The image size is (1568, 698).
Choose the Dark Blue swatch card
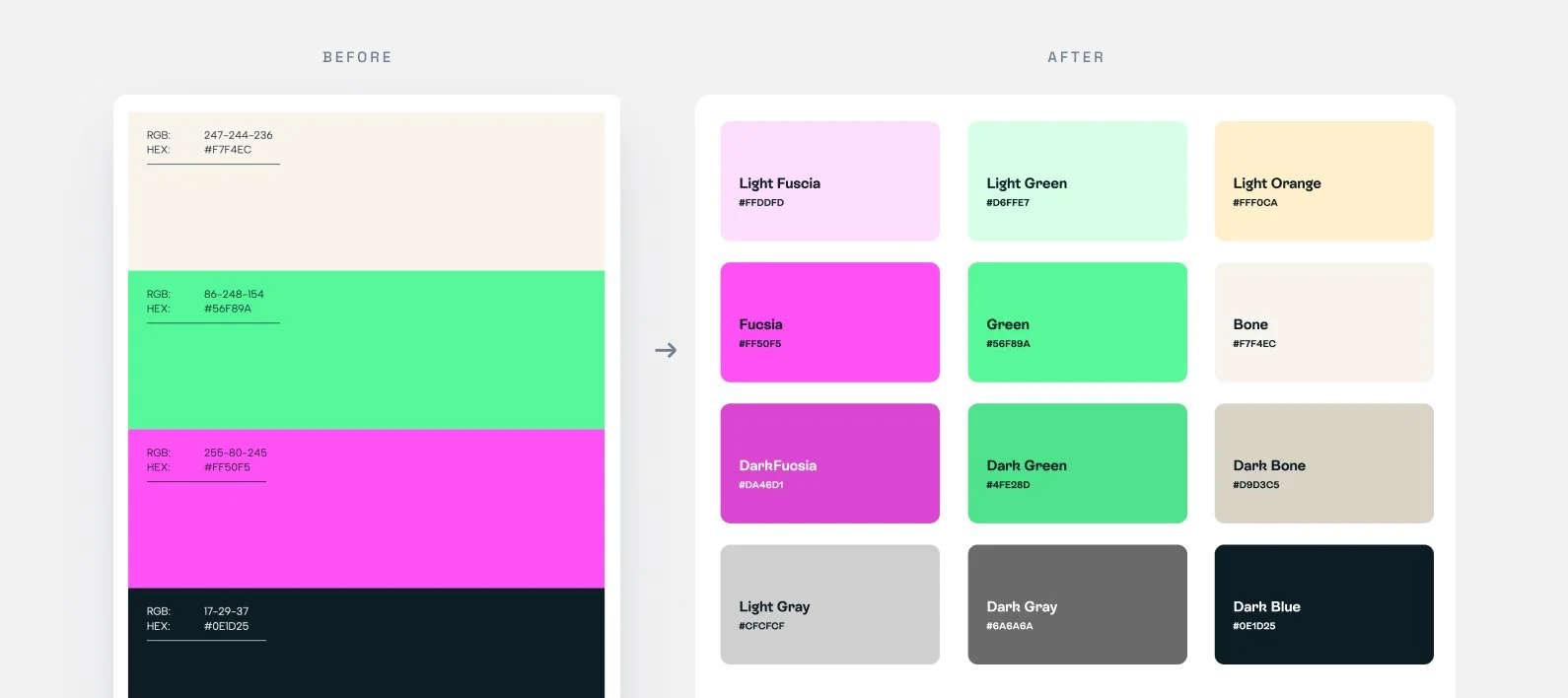(x=1323, y=604)
